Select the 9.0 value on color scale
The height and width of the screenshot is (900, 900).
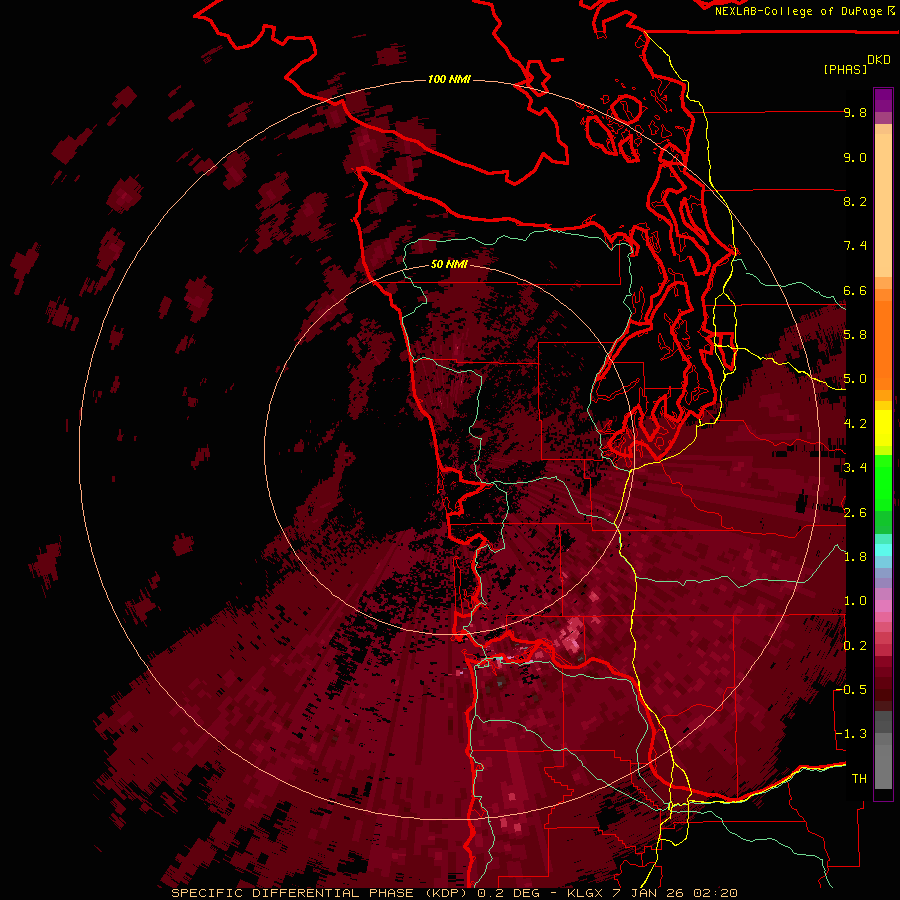(855, 158)
